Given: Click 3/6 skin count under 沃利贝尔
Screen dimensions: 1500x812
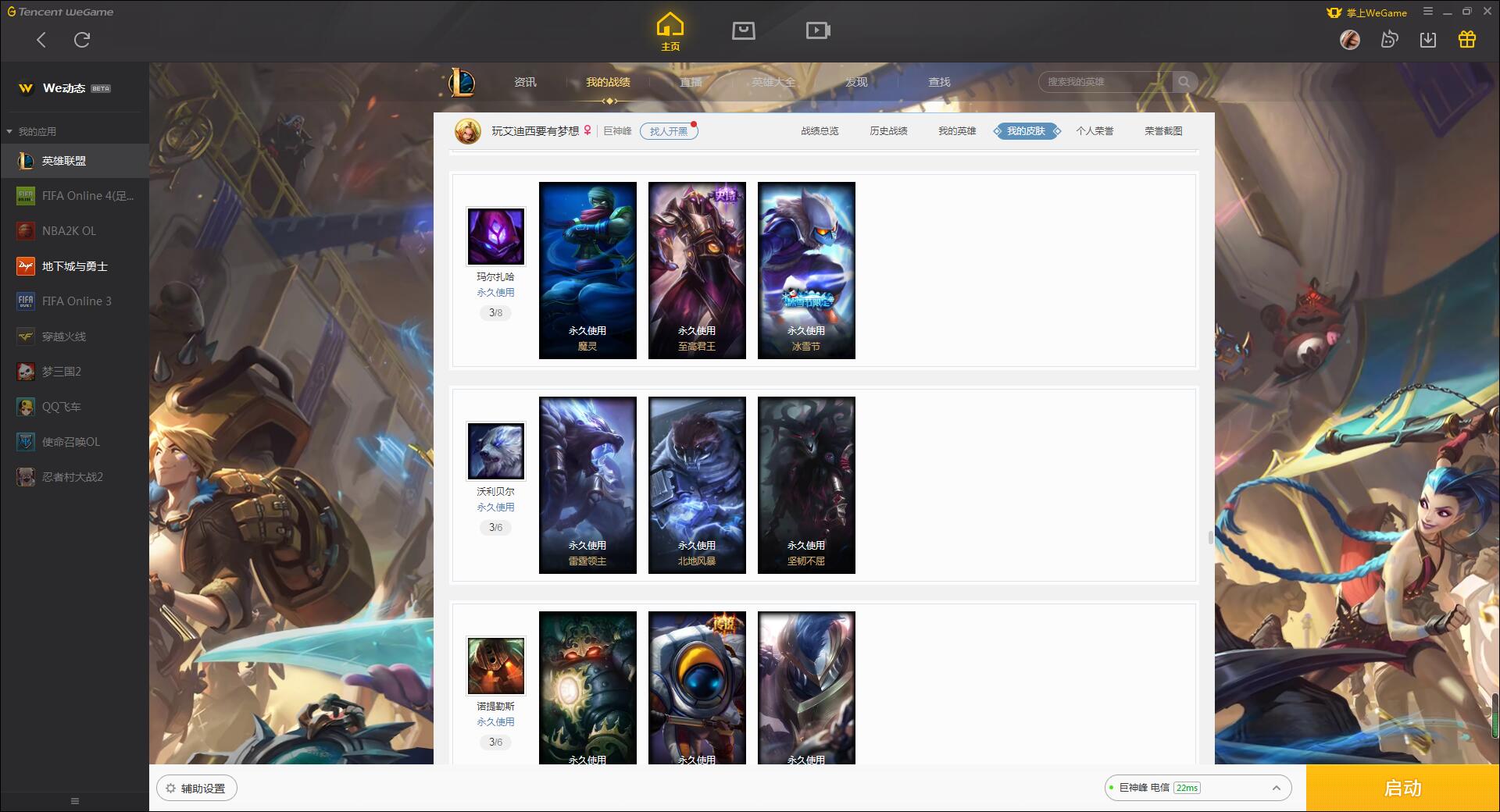Looking at the screenshot, I should pyautogui.click(x=496, y=527).
